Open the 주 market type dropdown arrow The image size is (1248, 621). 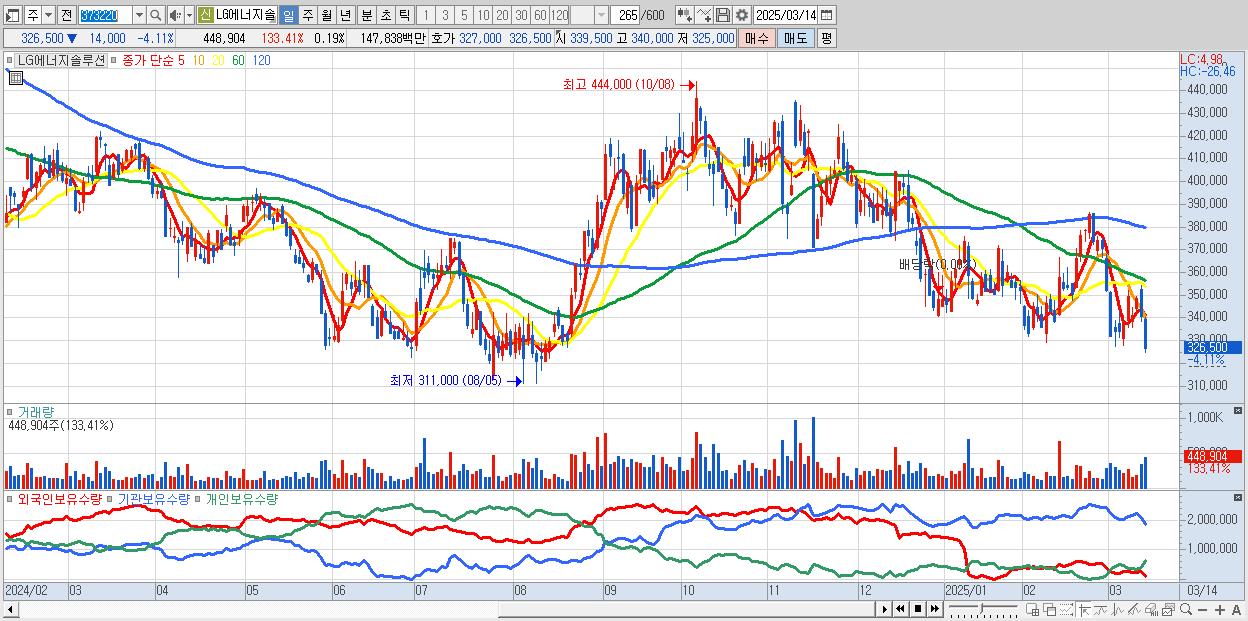click(48, 15)
